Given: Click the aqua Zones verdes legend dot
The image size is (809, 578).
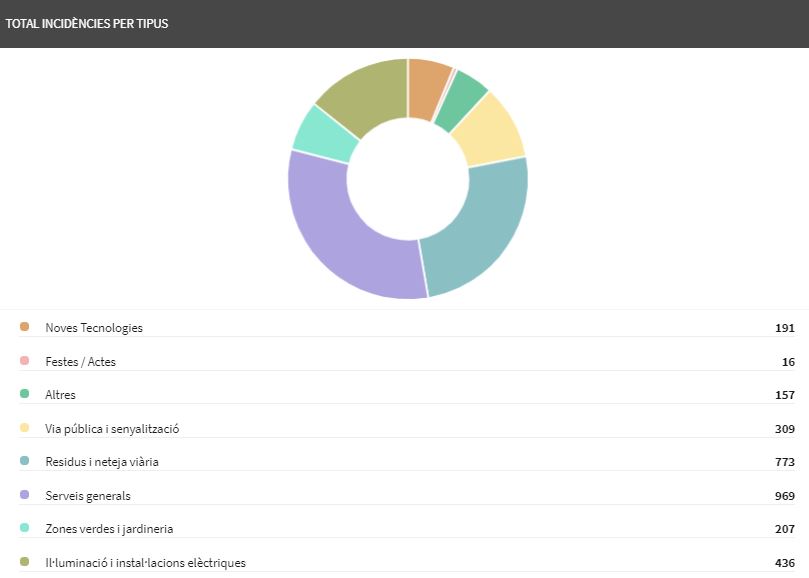Looking at the screenshot, I should point(24,528).
